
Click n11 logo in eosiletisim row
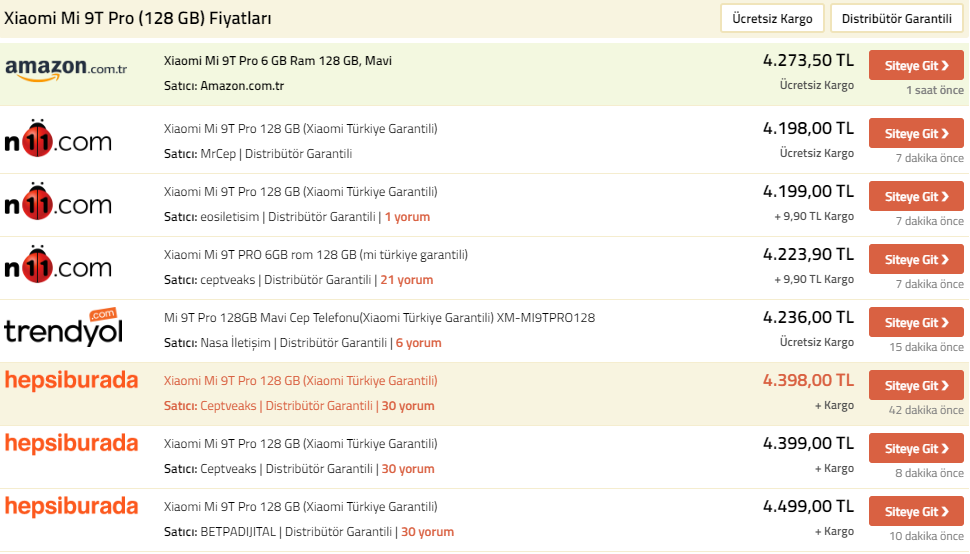(58, 202)
